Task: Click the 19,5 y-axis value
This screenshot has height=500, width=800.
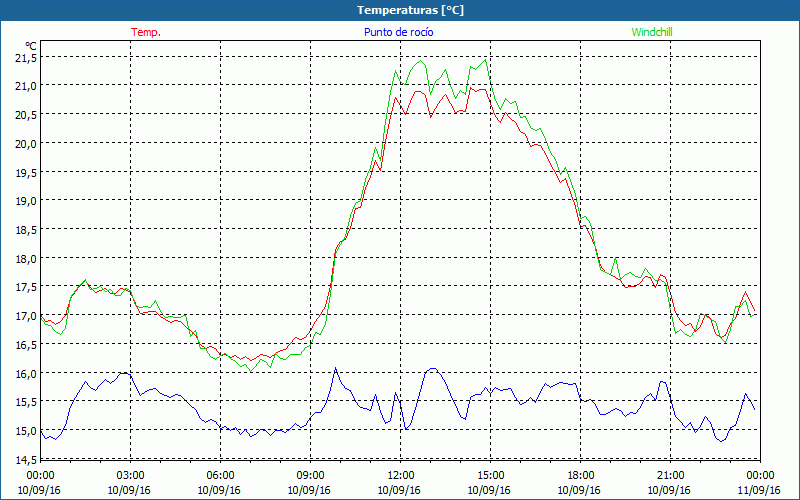Action: tap(26, 172)
